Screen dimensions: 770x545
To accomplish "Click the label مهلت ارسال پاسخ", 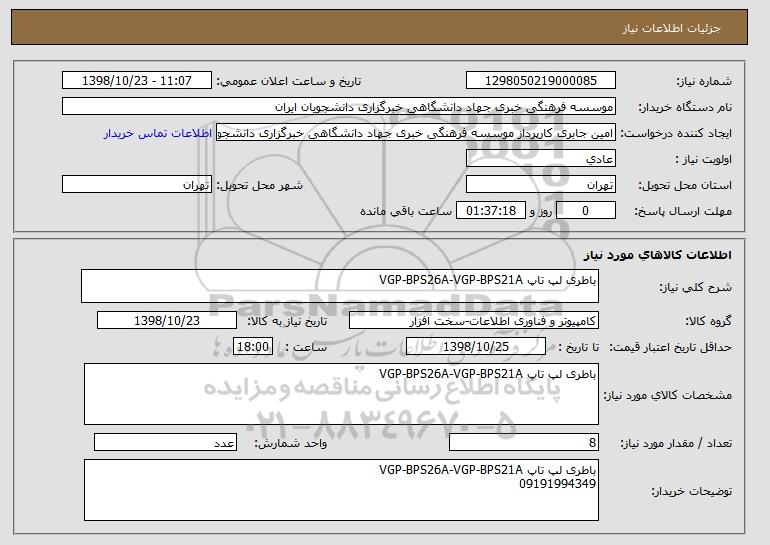I will (x=683, y=211).
